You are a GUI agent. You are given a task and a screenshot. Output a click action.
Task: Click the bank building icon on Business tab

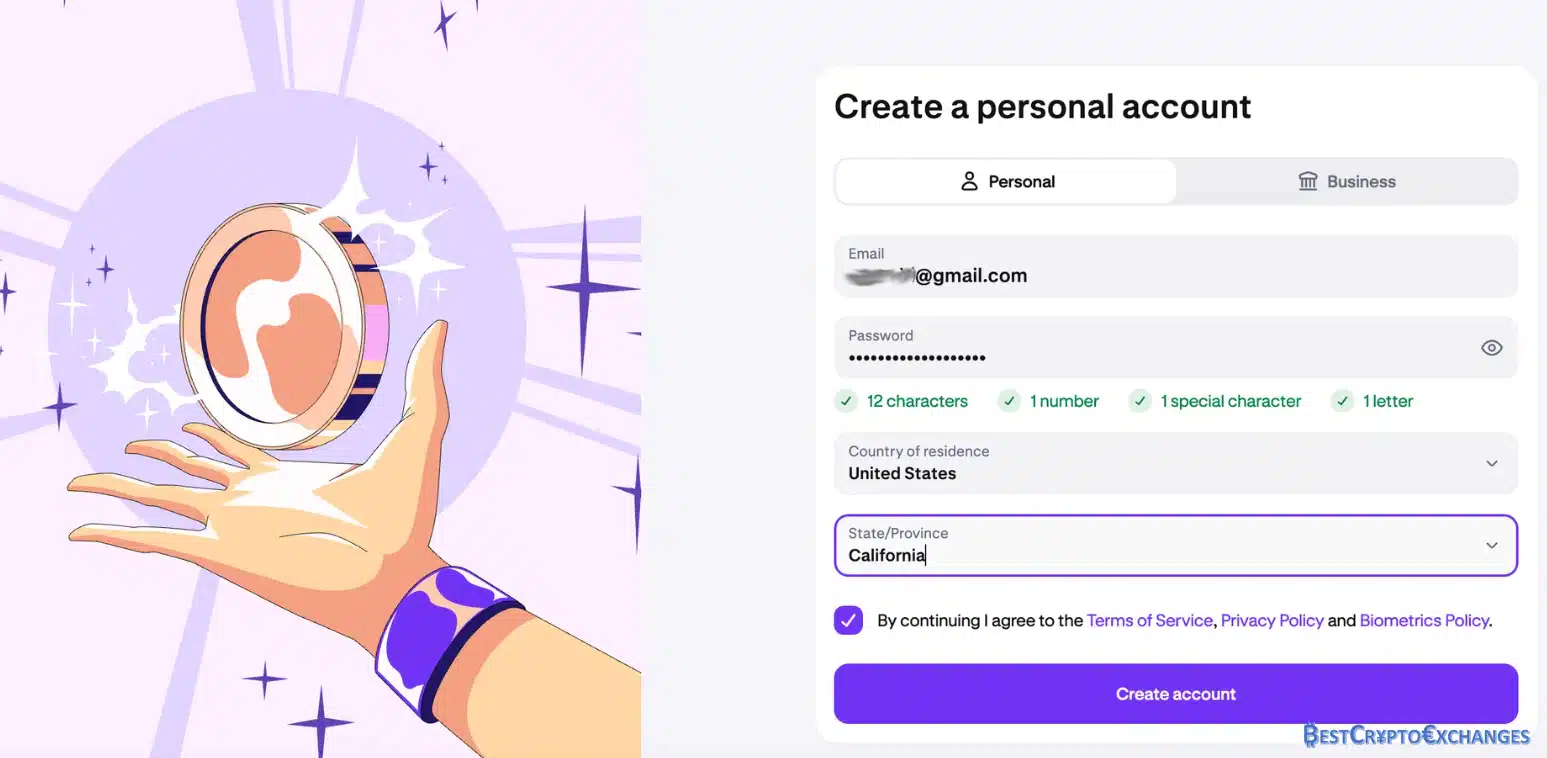[1307, 181]
